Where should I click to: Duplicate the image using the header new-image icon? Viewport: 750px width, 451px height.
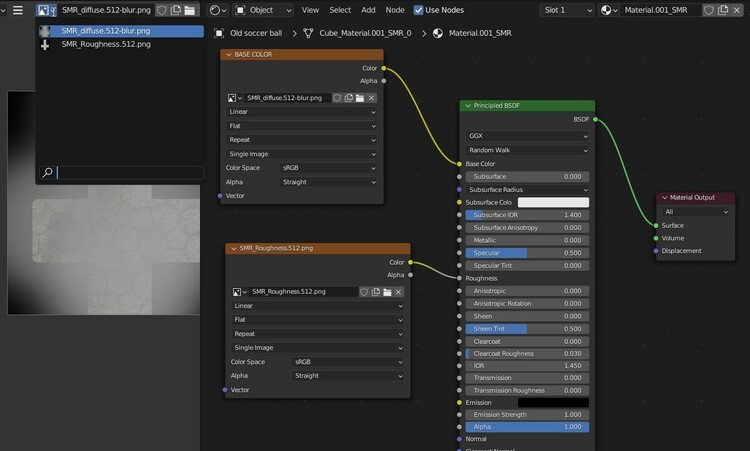coord(176,10)
